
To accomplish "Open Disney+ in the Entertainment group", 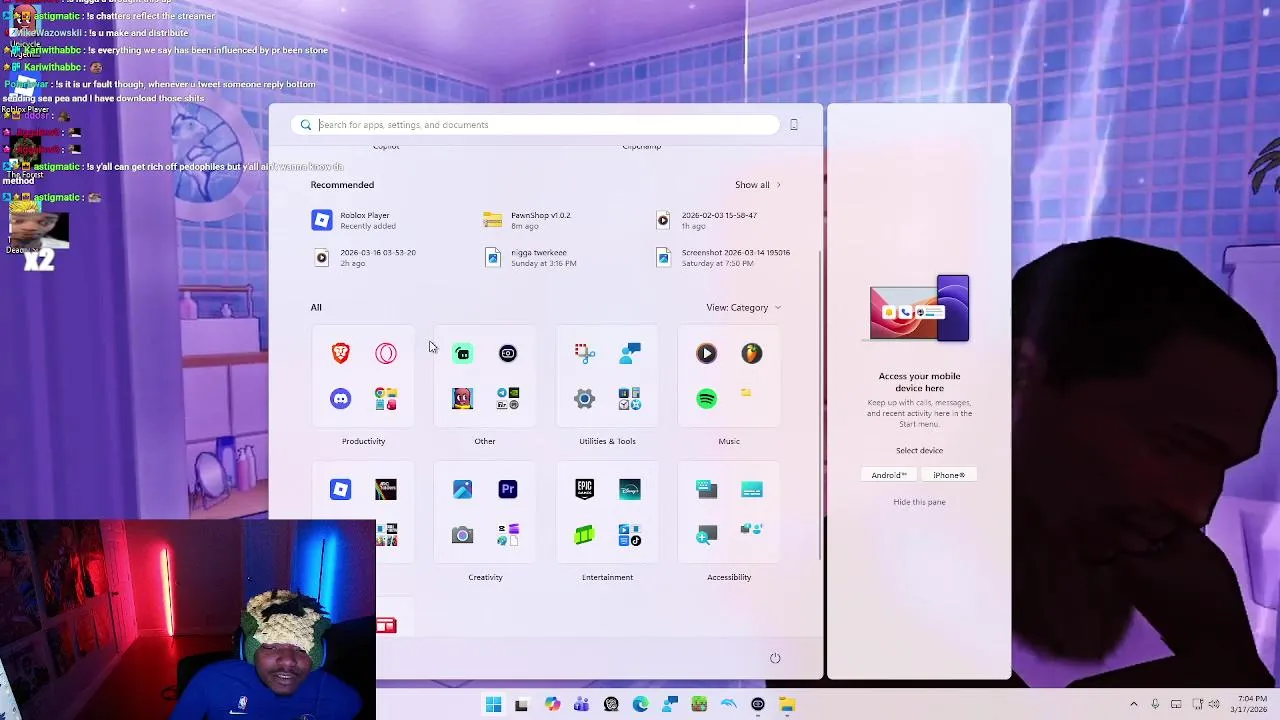I will tap(630, 489).
